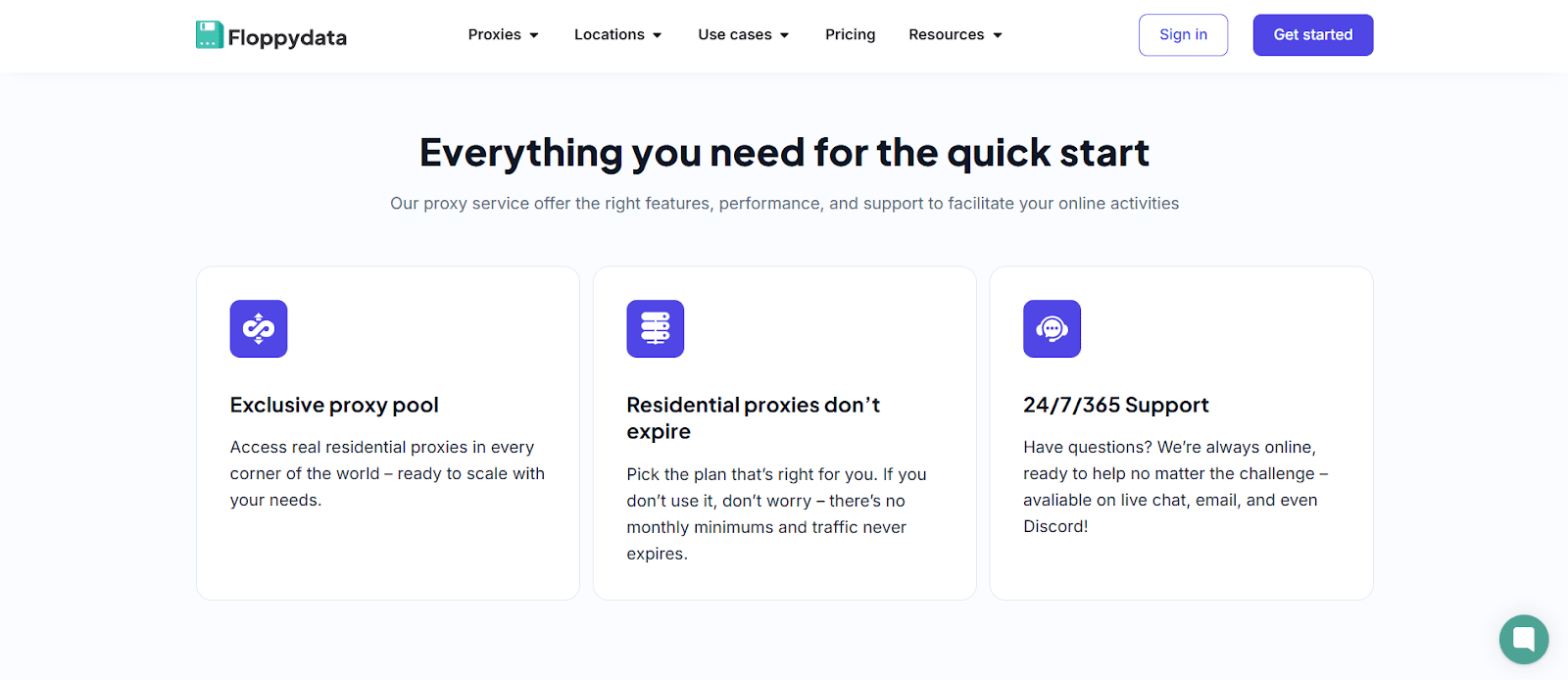Viewport: 1568px width, 680px height.
Task: Expand the Resources dropdown menu
Action: (955, 34)
